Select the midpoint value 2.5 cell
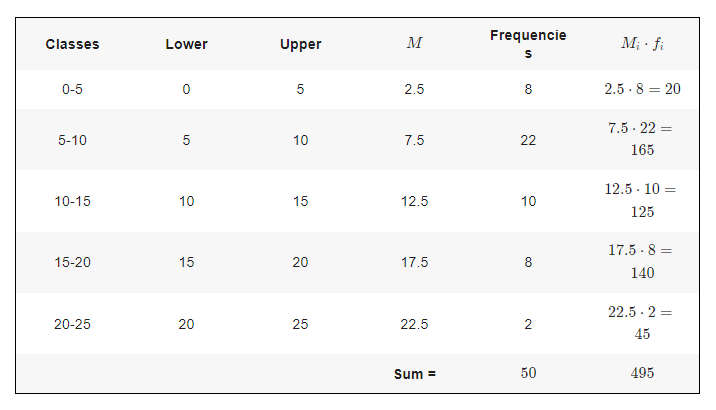 (x=414, y=89)
